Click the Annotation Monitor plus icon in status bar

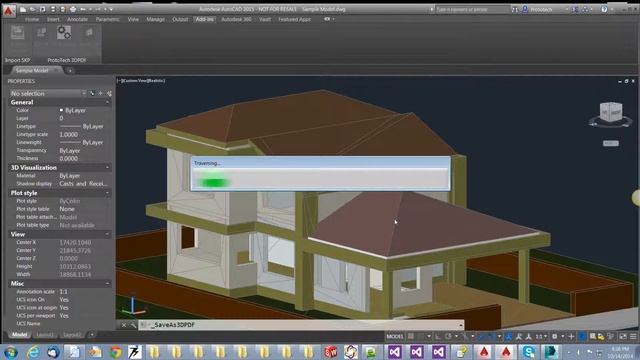tap(571, 336)
